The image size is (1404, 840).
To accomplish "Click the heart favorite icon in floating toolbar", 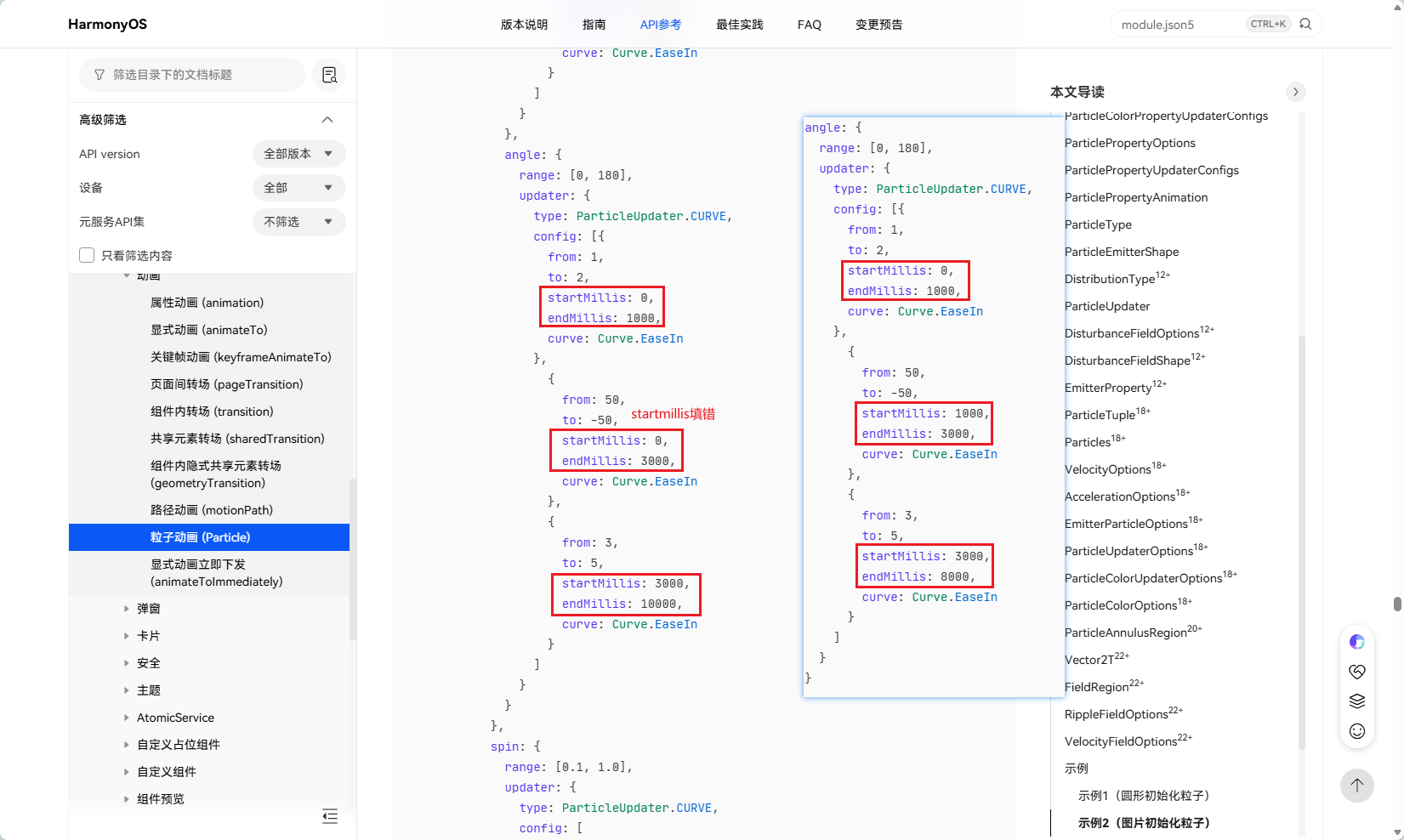I will [x=1357, y=672].
